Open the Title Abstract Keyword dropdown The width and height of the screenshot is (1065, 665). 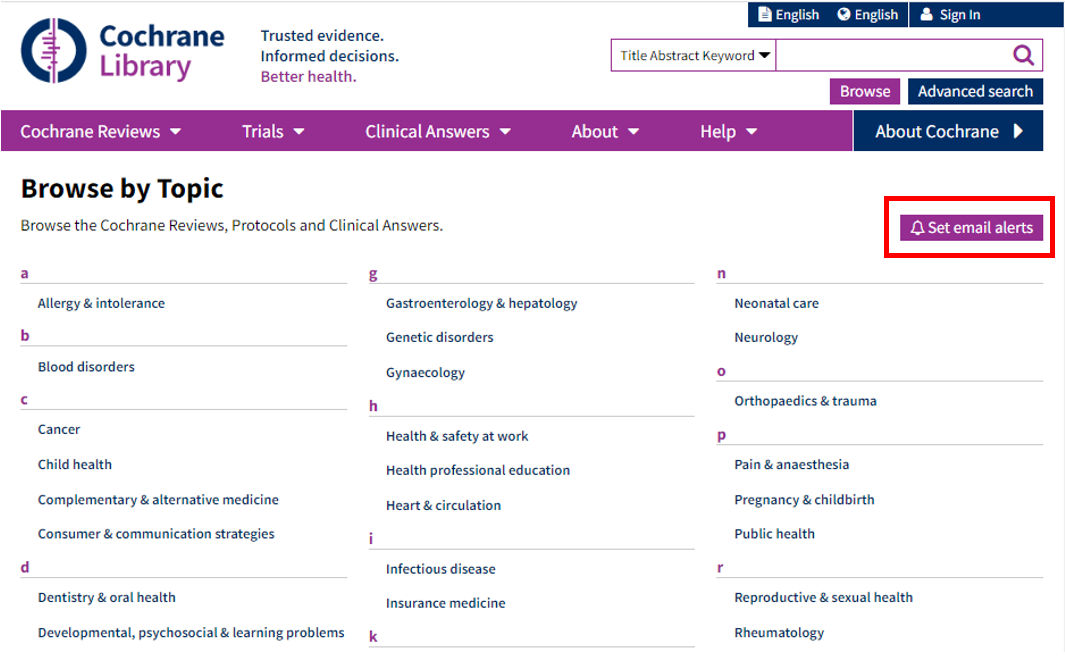tap(693, 55)
